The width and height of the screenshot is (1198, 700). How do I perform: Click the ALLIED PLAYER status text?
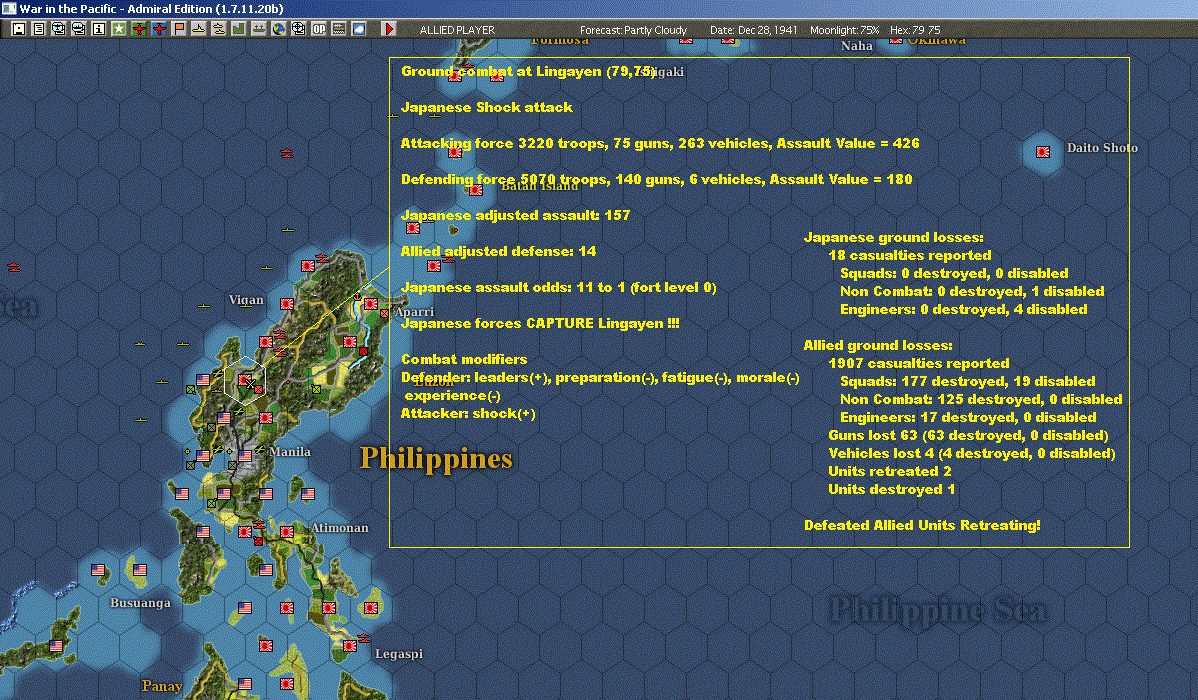pos(457,30)
